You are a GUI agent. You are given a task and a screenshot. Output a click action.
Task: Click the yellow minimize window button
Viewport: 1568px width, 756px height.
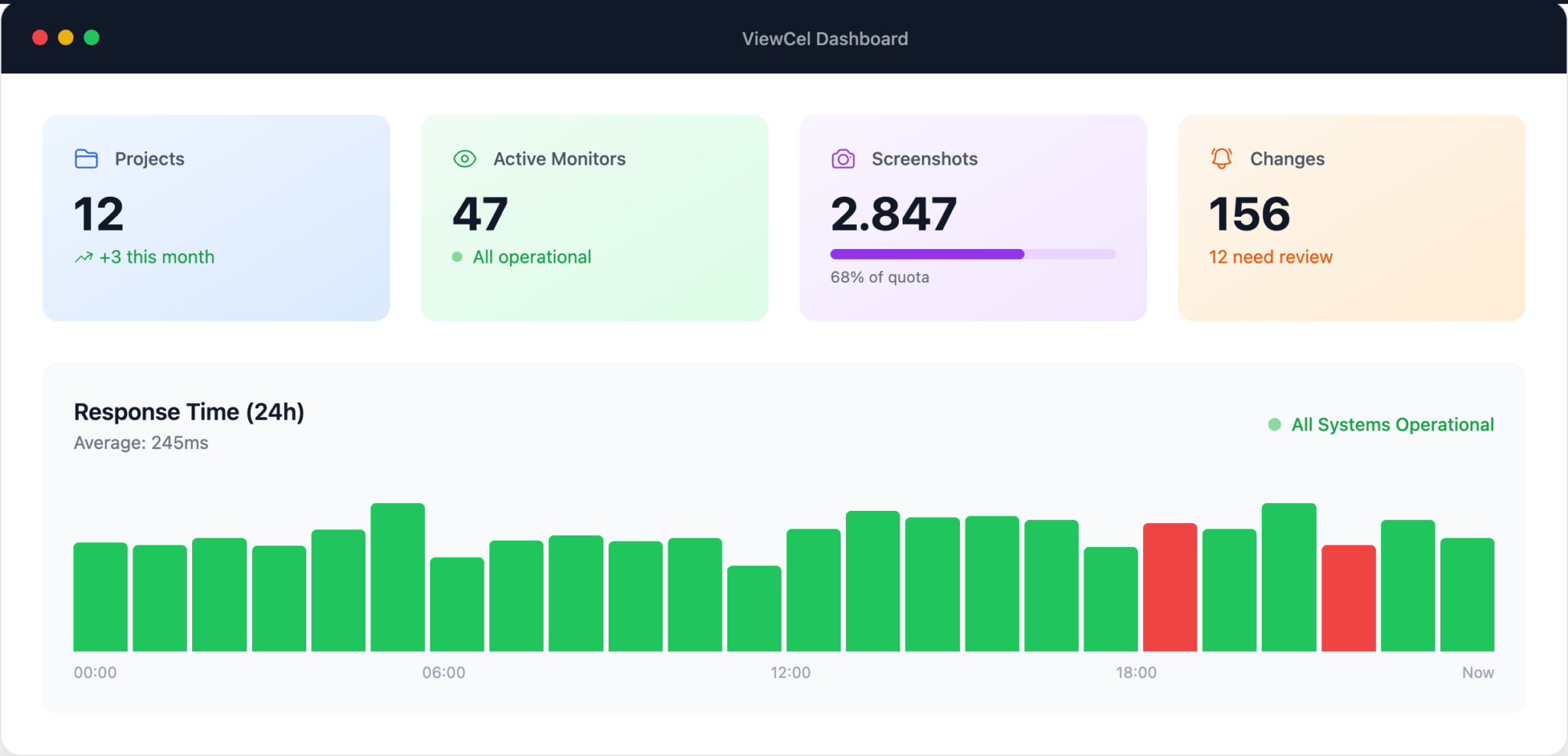[66, 38]
